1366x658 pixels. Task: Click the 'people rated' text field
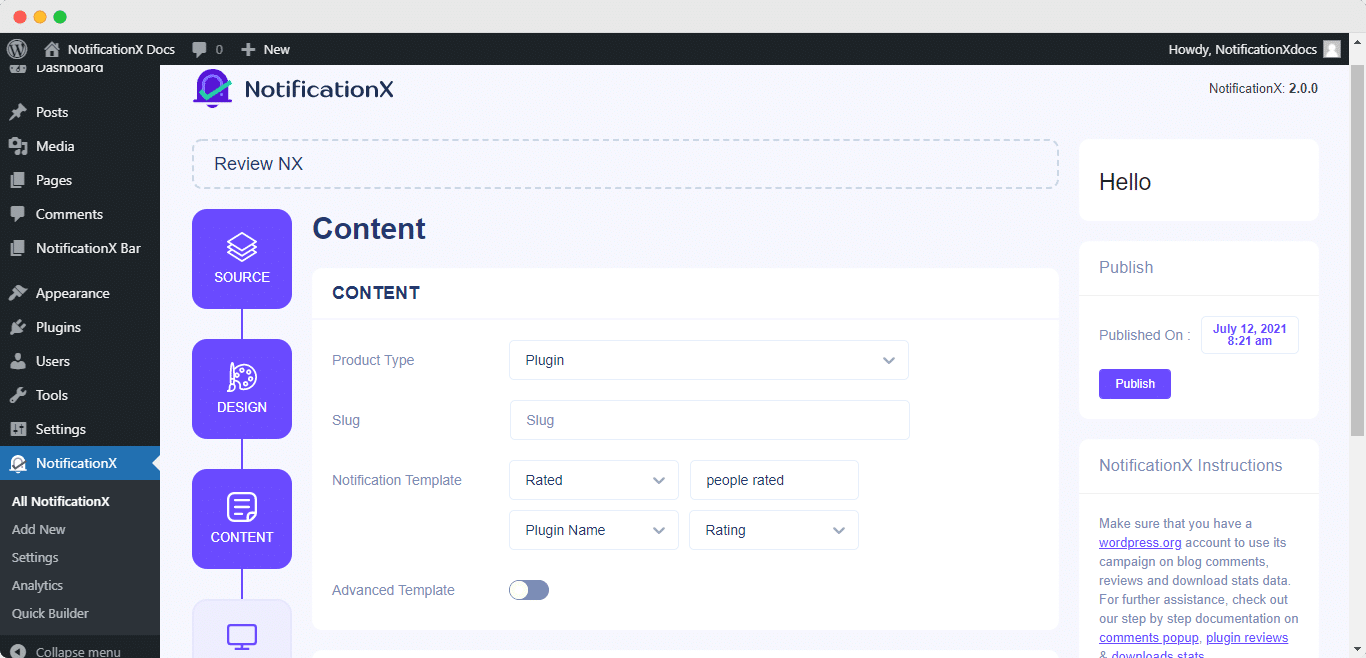point(774,480)
